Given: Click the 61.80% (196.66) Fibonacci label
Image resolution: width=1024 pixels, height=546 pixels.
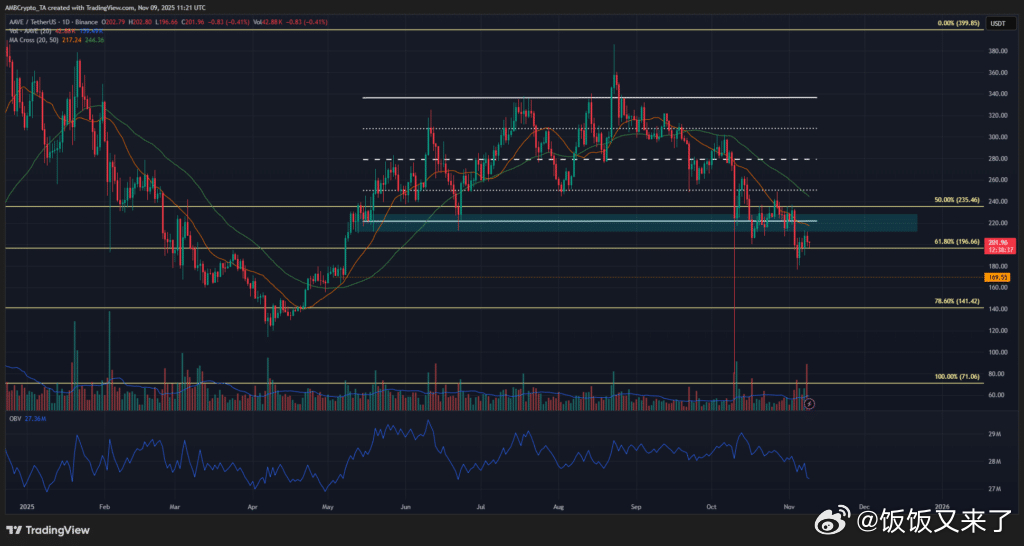Looking at the screenshot, I should click(957, 242).
